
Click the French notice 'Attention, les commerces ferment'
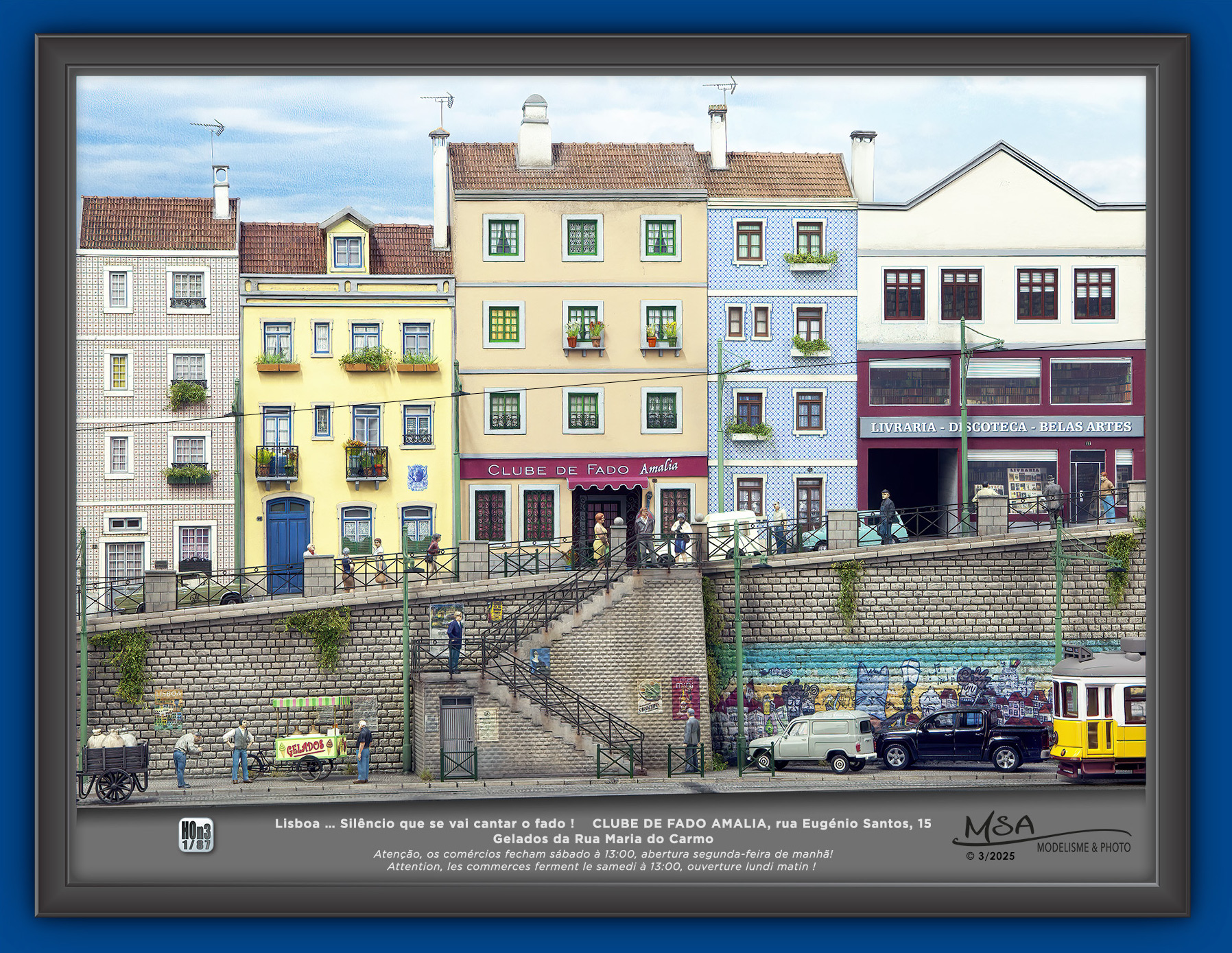coord(602,867)
